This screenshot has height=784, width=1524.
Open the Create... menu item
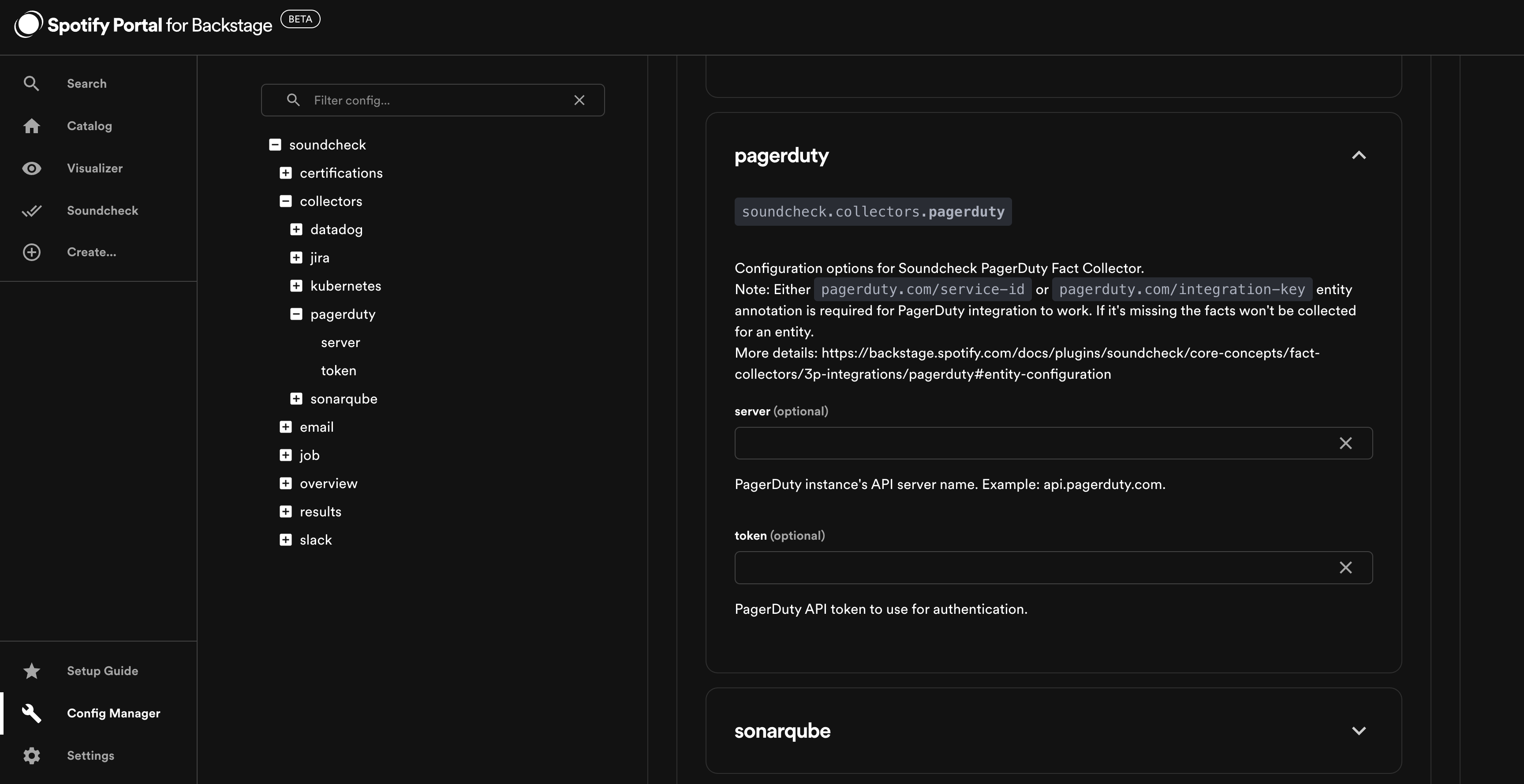[x=92, y=252]
